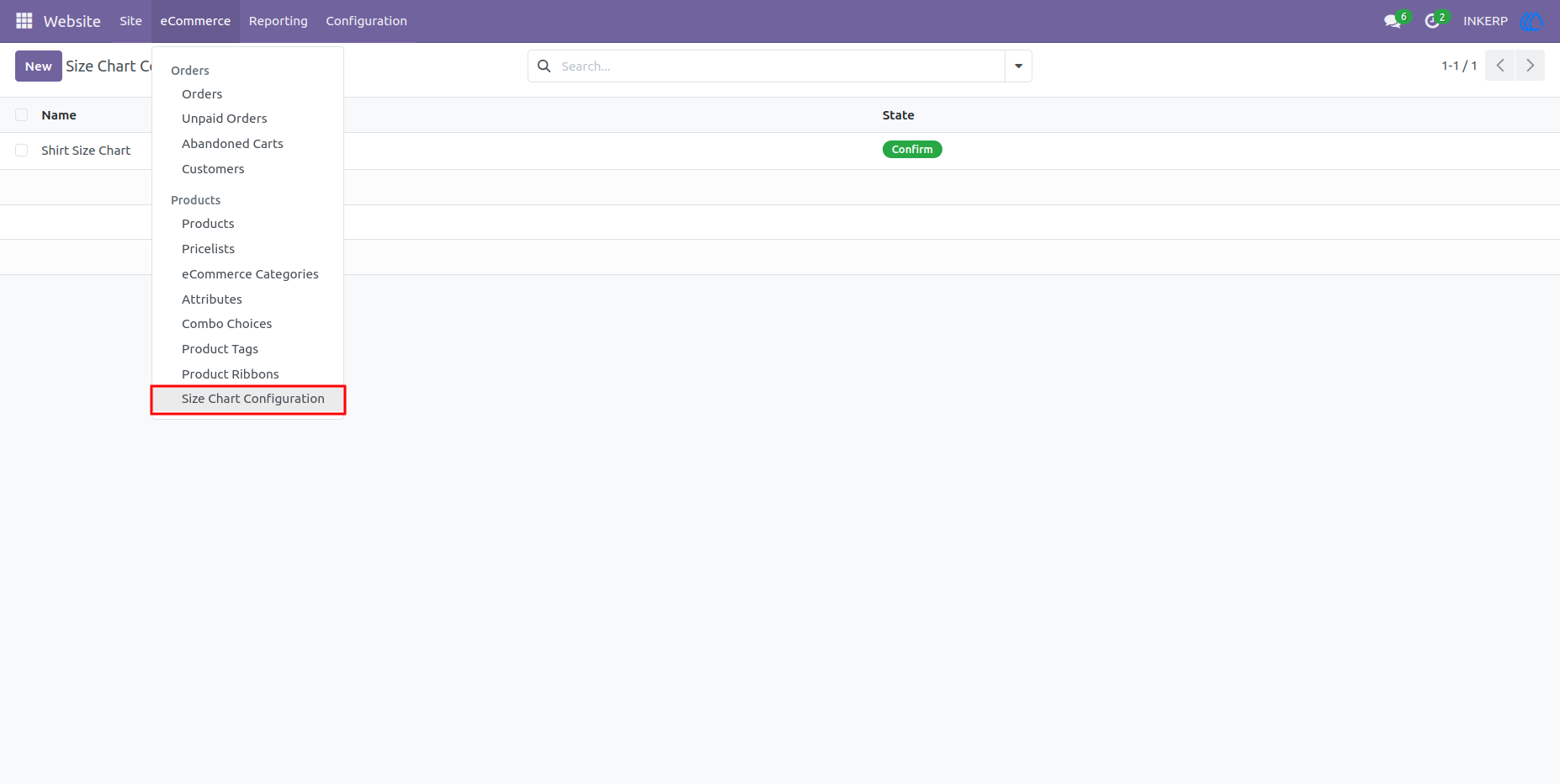
Task: Open the conversations messages icon
Action: coord(1393,21)
